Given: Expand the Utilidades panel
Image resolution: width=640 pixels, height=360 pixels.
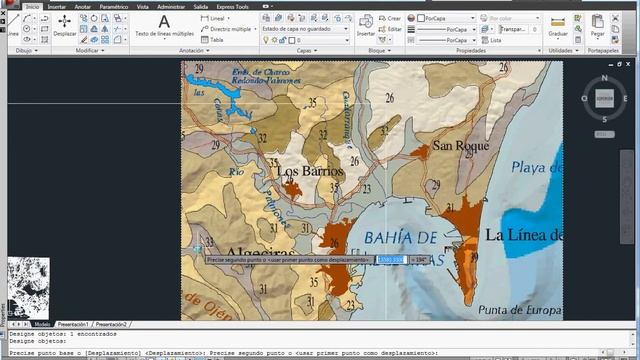Looking at the screenshot, I should 564,51.
